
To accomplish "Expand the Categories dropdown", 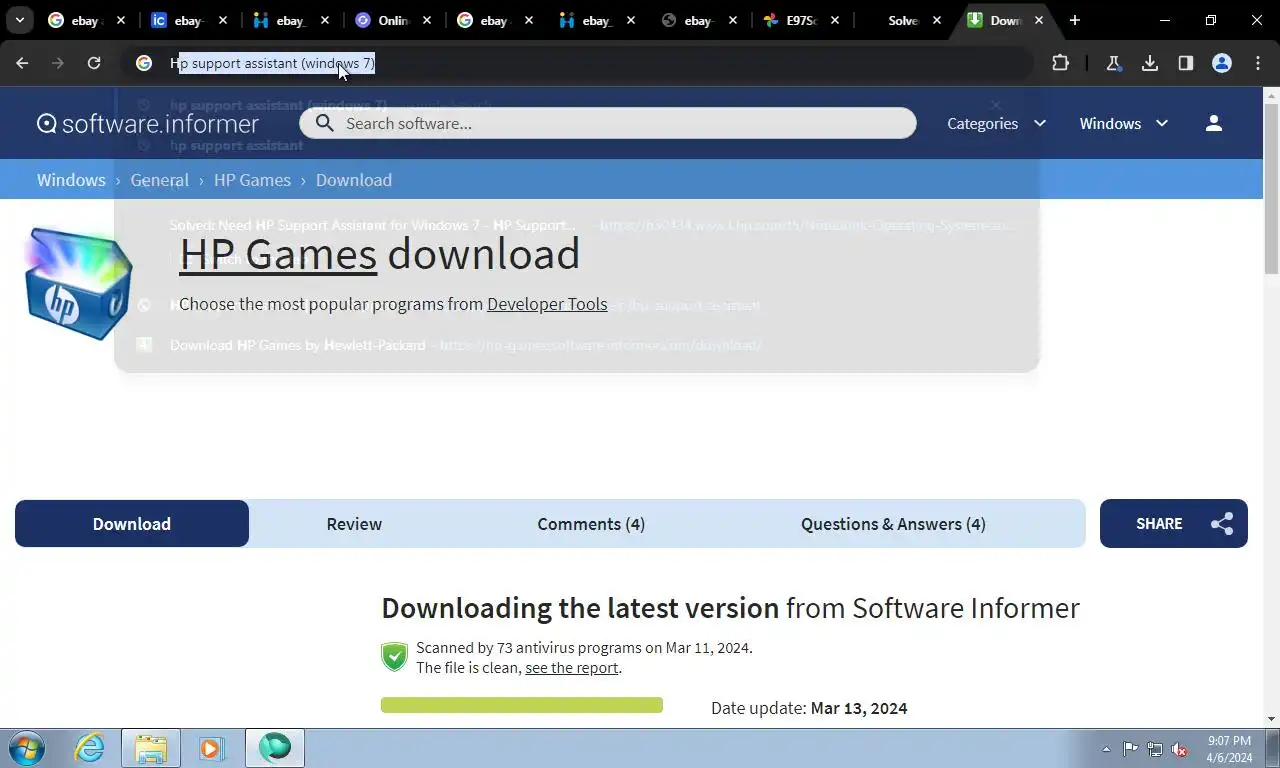I will (997, 123).
